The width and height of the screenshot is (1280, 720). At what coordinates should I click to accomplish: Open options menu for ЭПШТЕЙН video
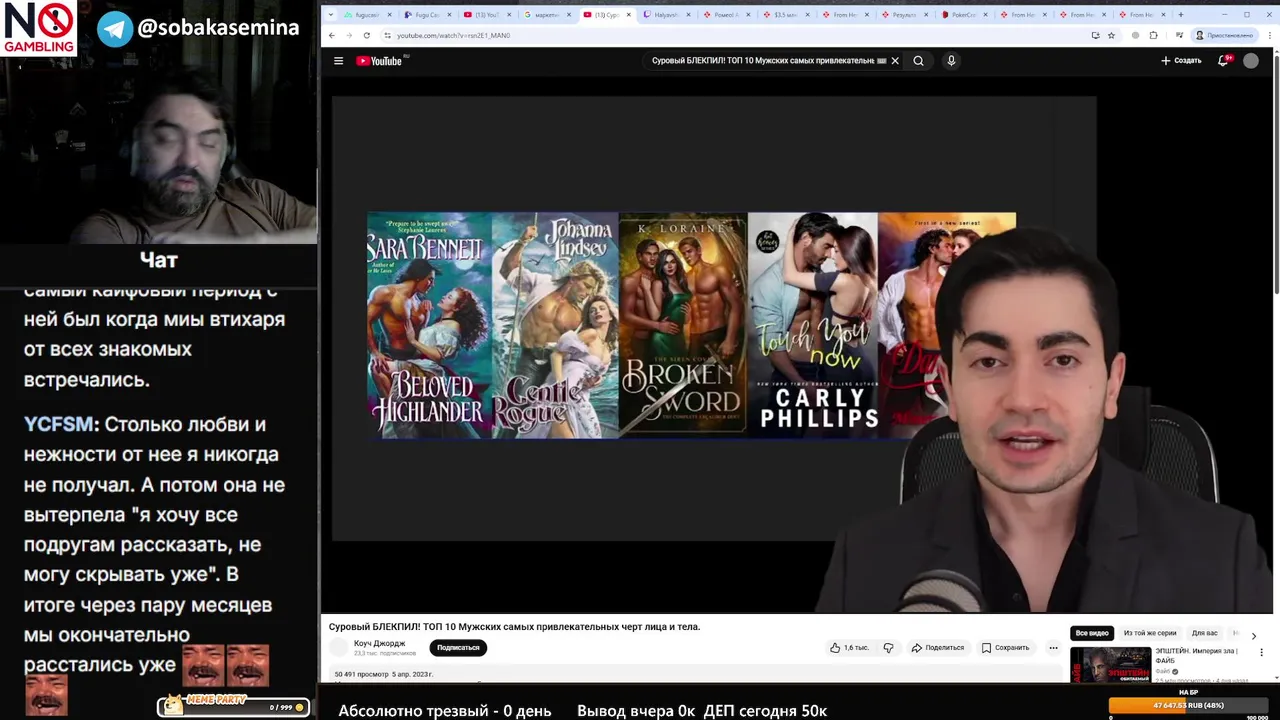pos(1262,653)
